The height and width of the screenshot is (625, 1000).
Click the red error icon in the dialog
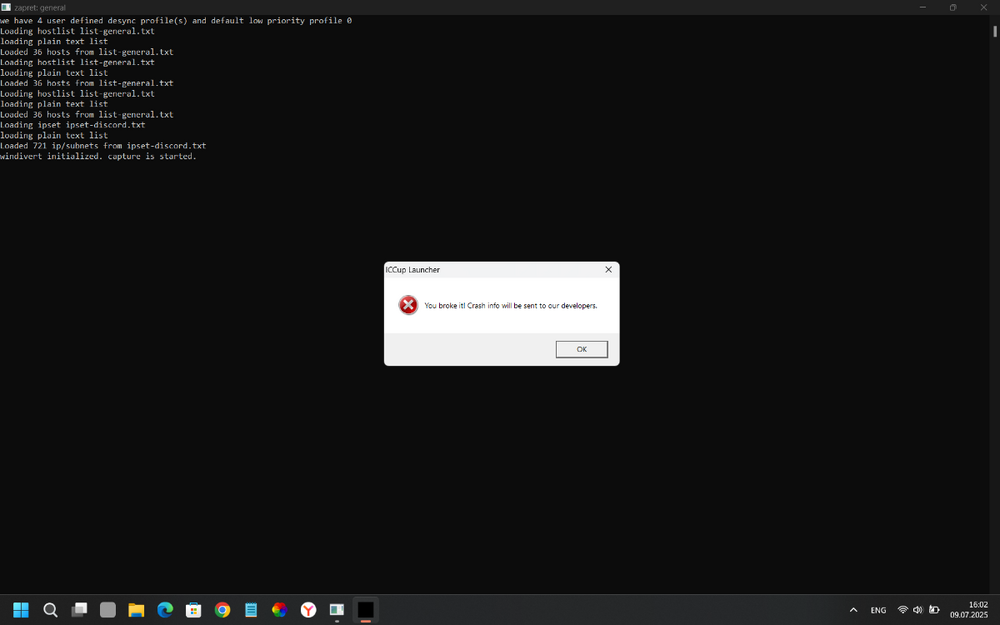point(408,305)
